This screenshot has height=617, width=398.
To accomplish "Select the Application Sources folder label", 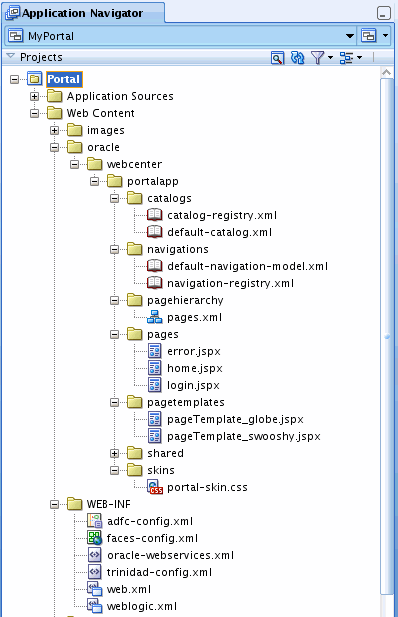I will click(120, 96).
